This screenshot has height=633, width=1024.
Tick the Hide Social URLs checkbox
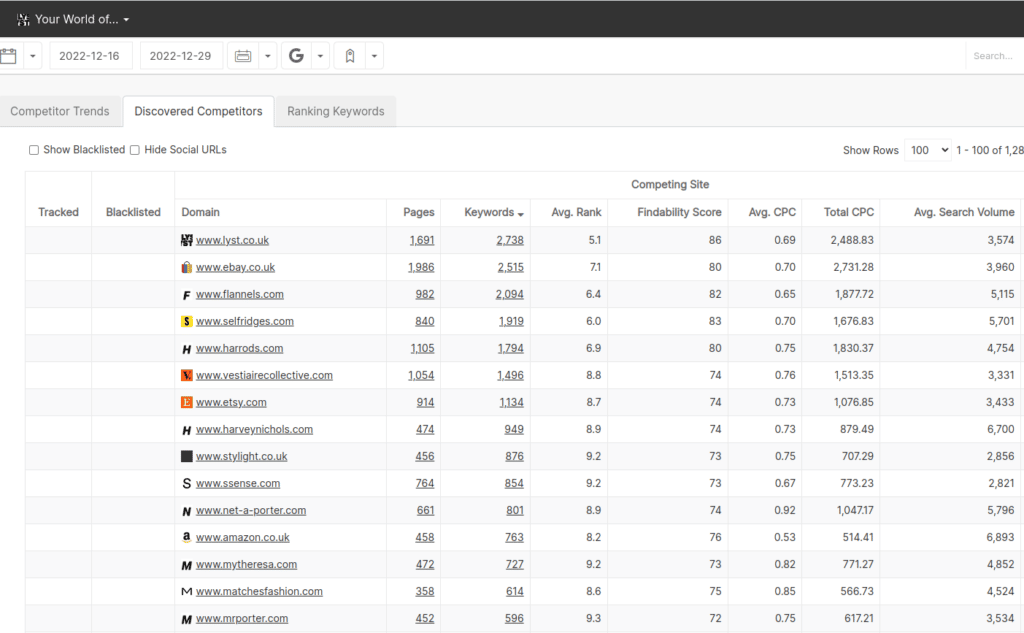(135, 150)
